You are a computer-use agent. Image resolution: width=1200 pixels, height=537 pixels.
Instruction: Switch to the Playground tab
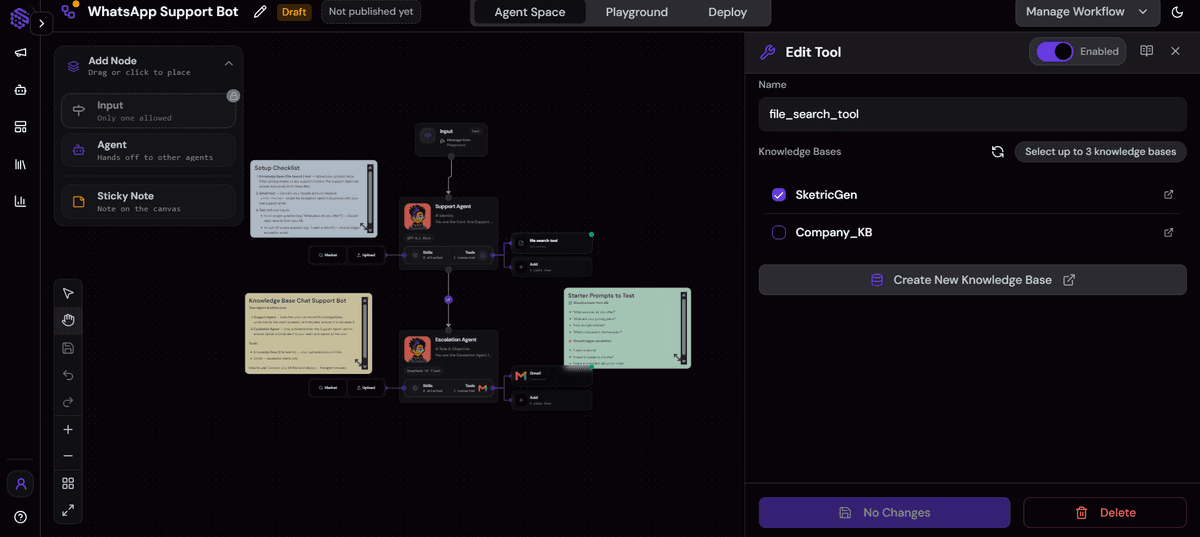coord(637,12)
